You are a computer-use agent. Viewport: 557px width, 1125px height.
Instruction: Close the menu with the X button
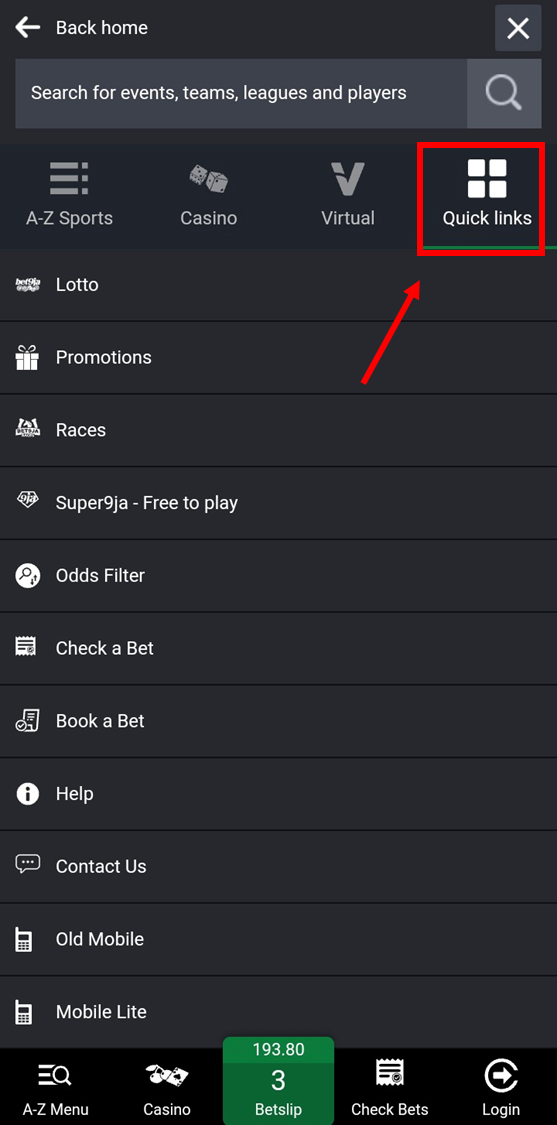coord(518,28)
